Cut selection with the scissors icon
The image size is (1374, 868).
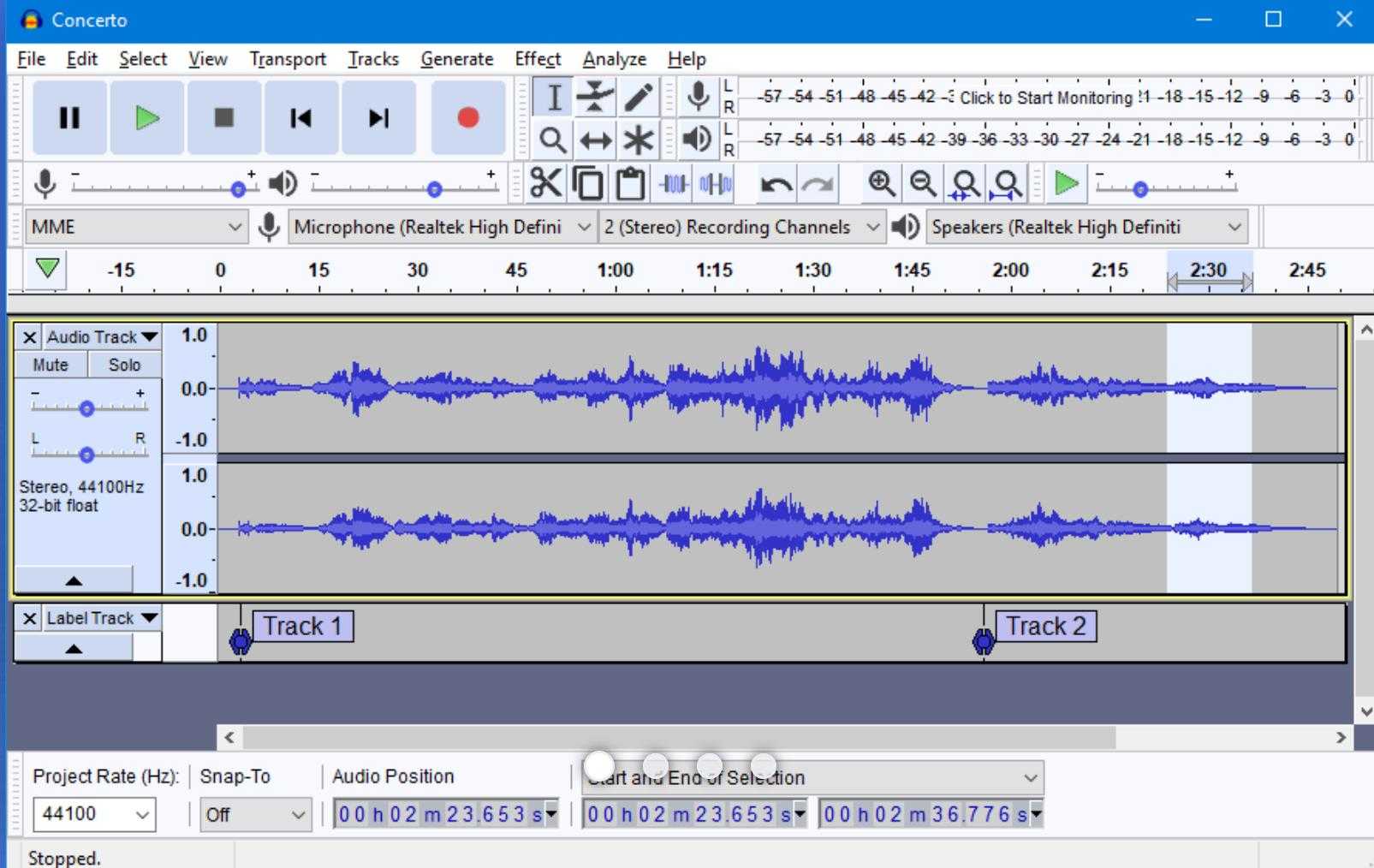point(546,183)
